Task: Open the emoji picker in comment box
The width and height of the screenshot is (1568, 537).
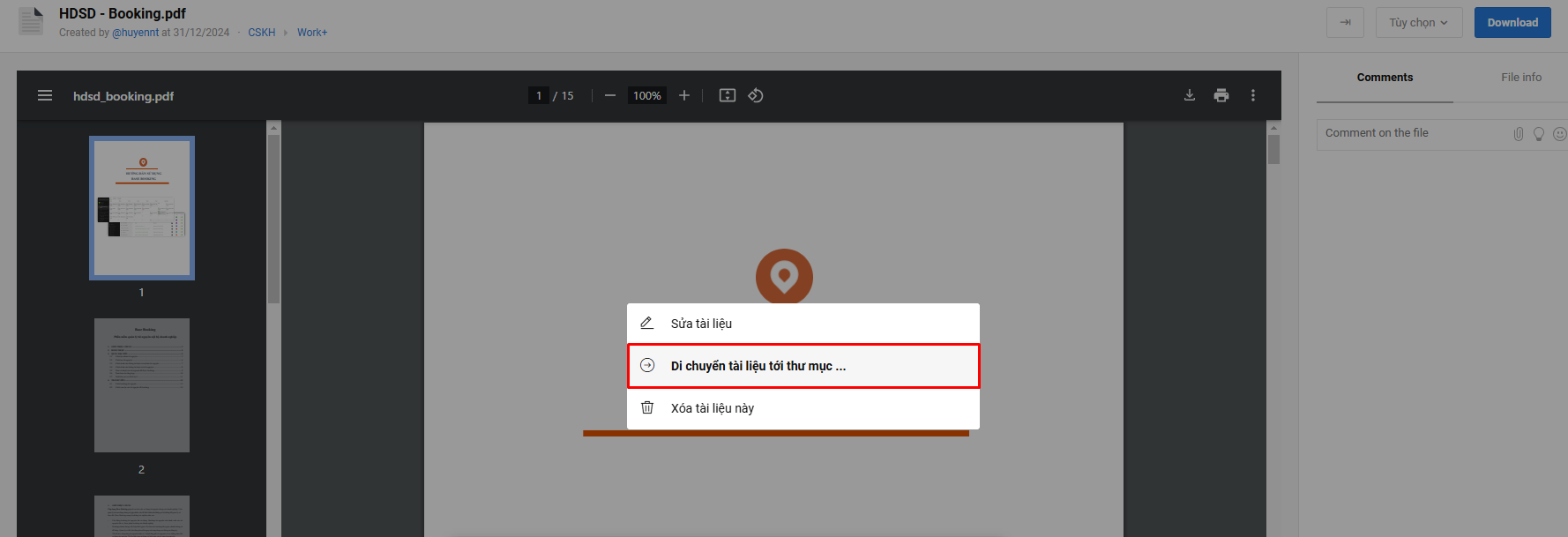Action: [x=1559, y=134]
